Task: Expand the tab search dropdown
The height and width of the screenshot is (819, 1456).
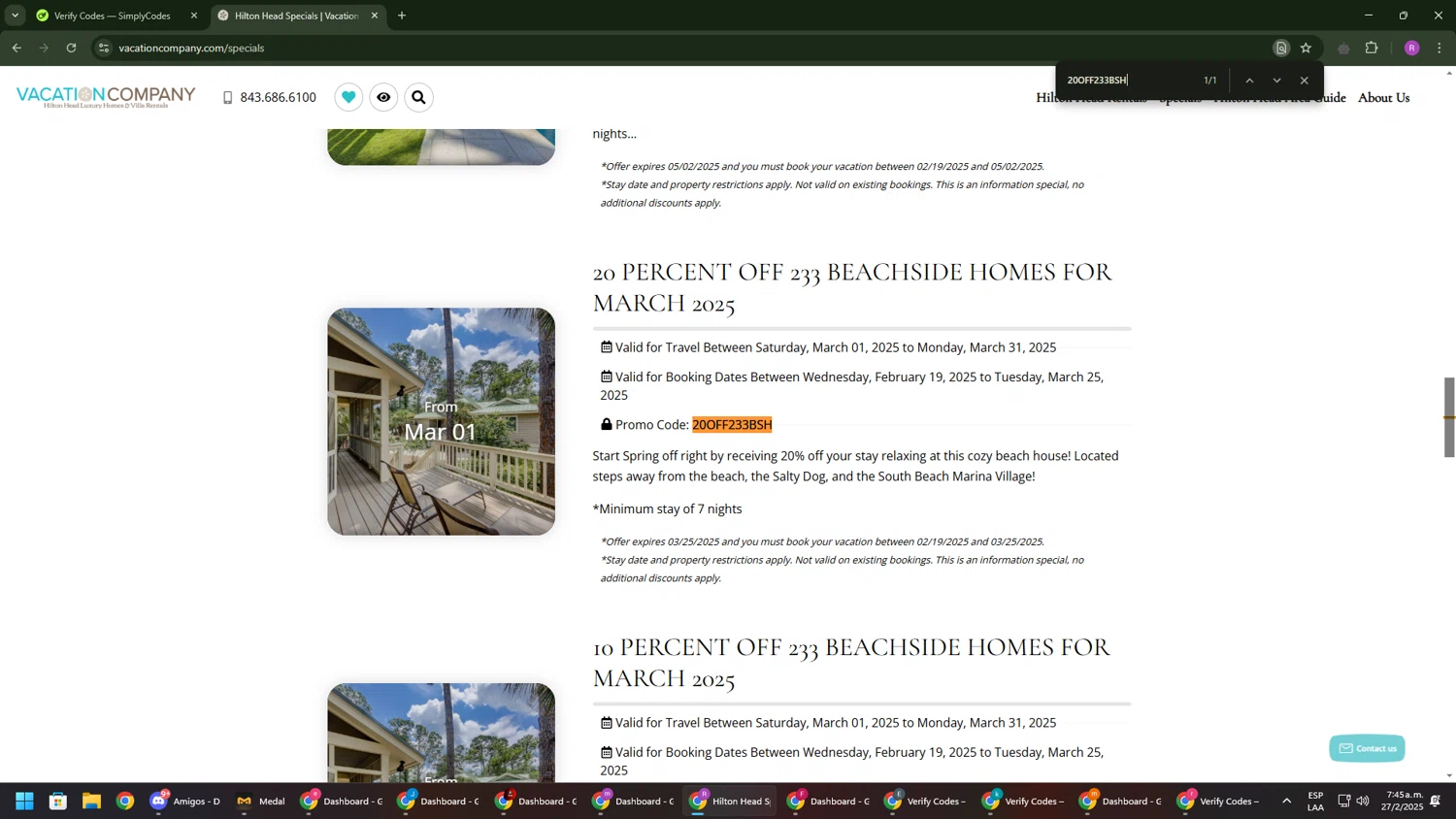Action: point(15,16)
